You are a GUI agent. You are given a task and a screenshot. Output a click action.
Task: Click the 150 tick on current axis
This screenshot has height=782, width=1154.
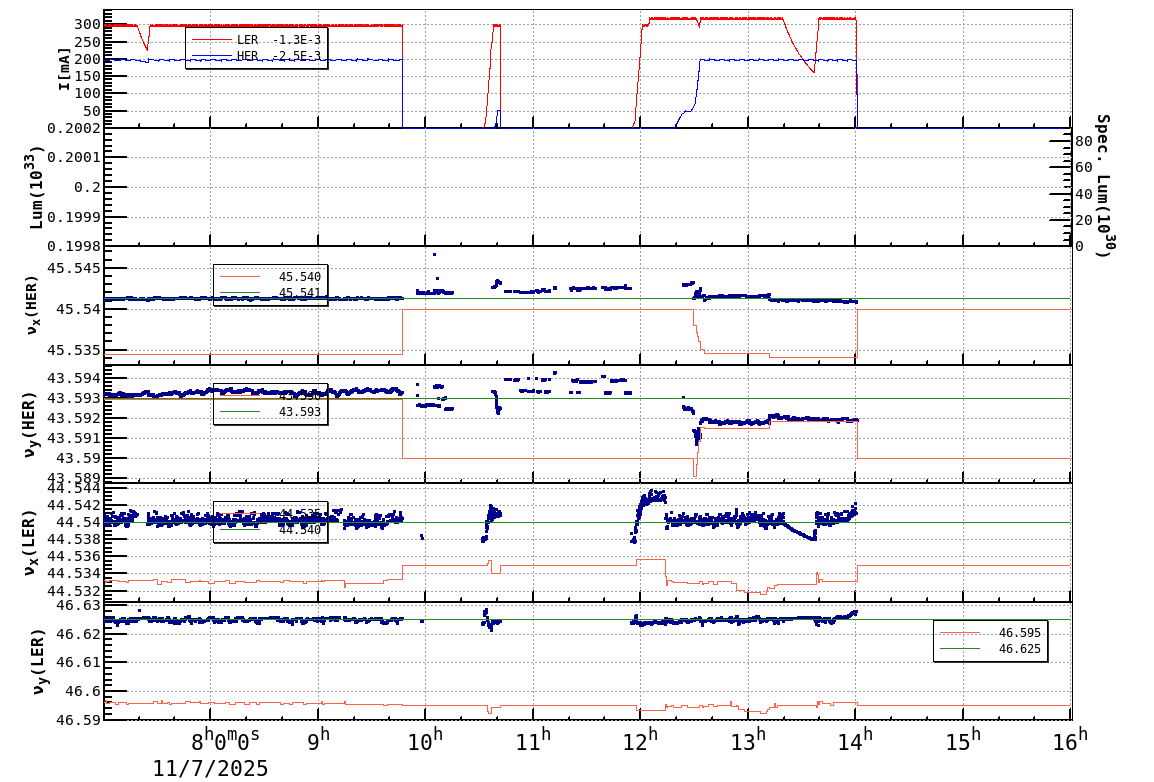tap(88, 76)
